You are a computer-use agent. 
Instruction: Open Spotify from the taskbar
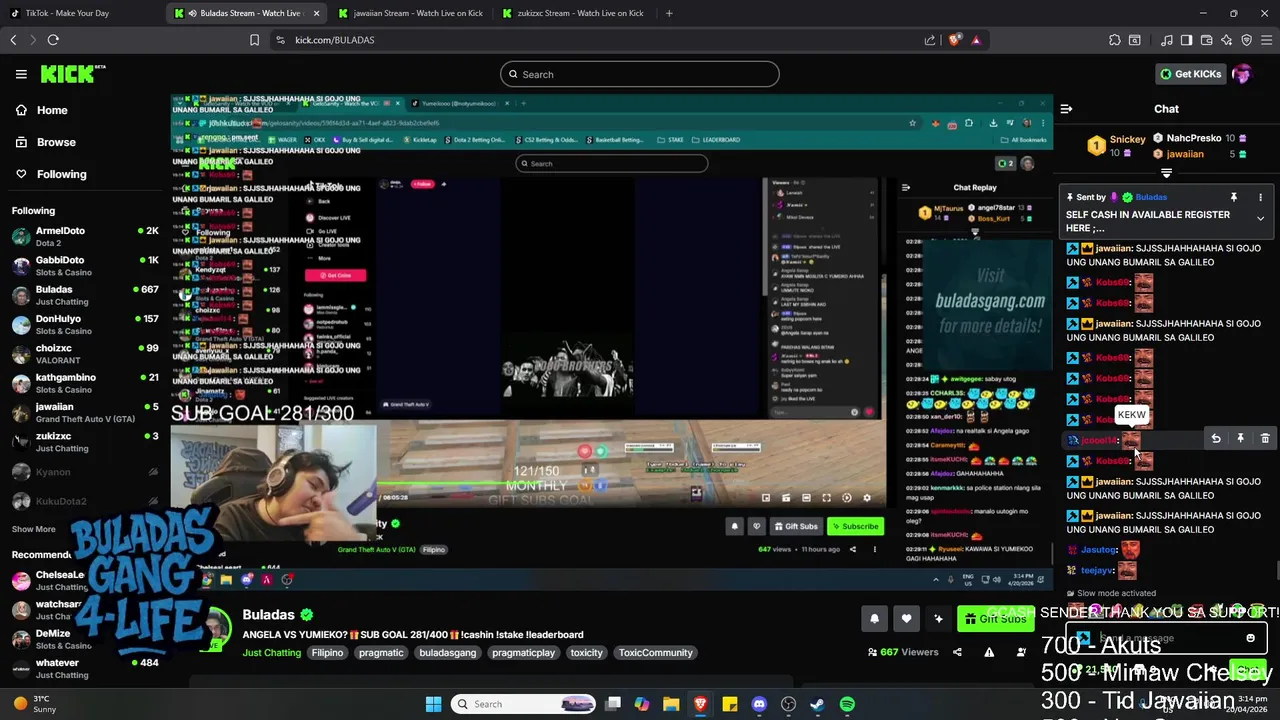click(847, 704)
